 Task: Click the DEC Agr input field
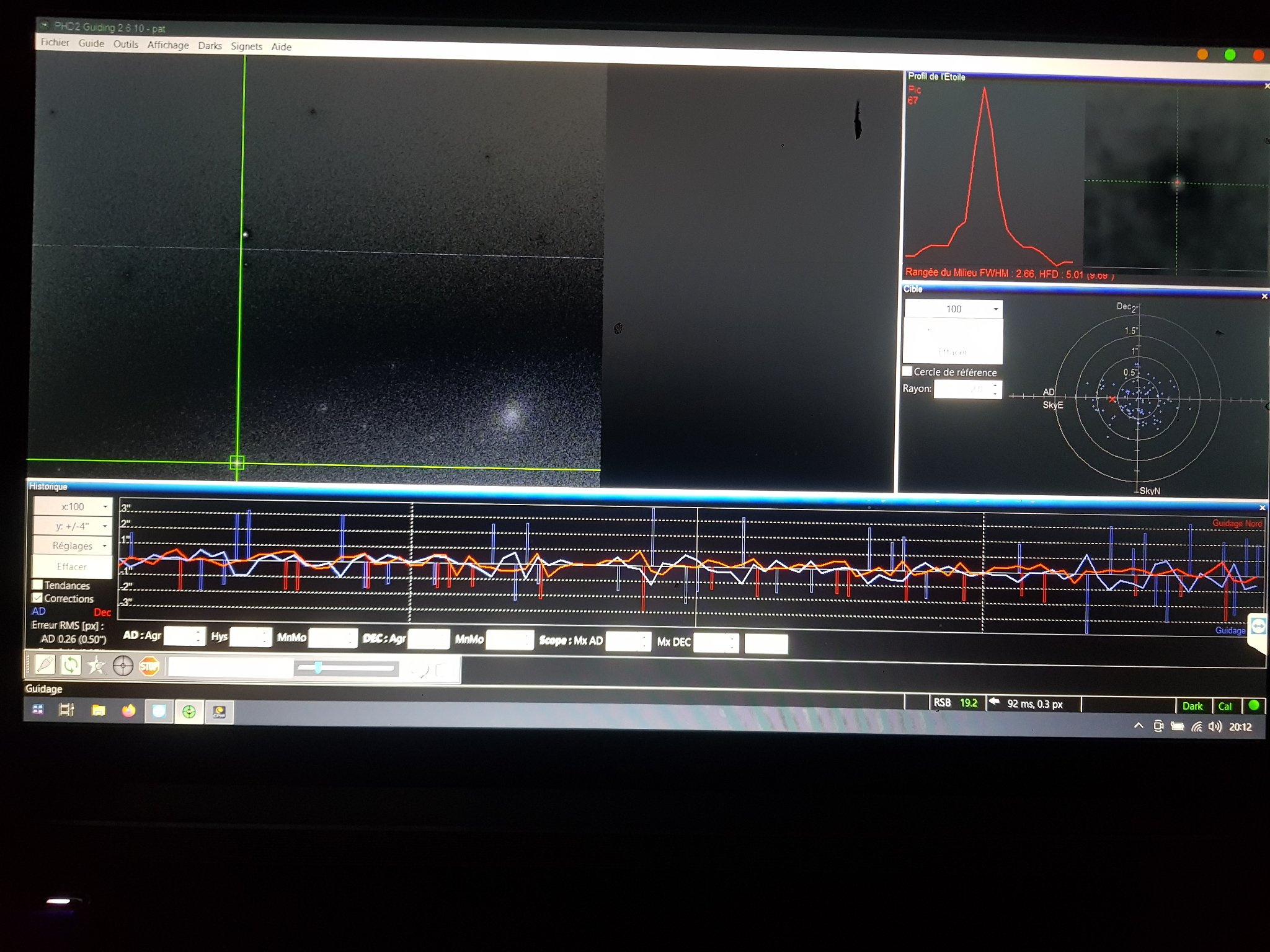(429, 639)
